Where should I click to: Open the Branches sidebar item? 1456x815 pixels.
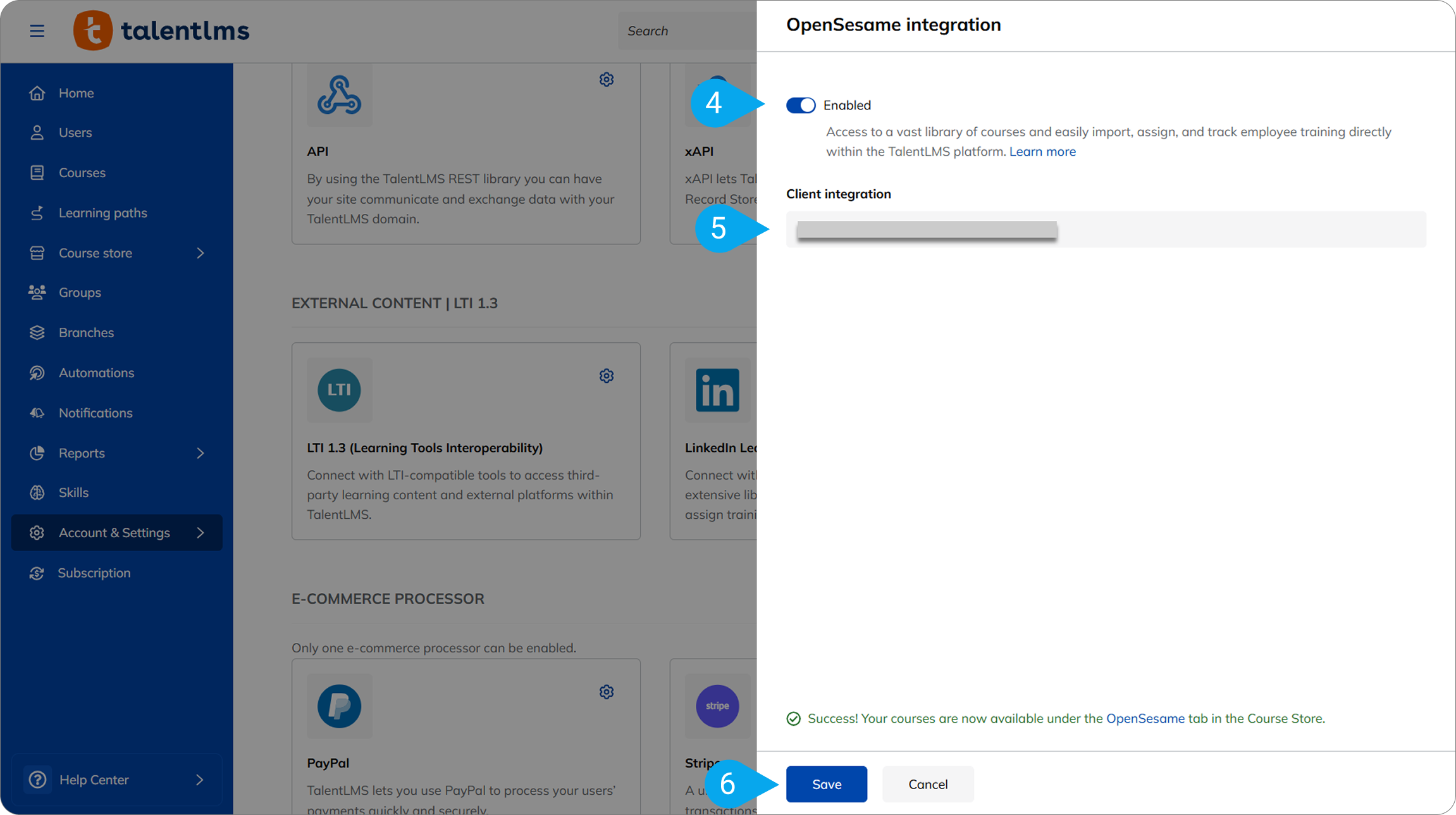[x=86, y=332]
